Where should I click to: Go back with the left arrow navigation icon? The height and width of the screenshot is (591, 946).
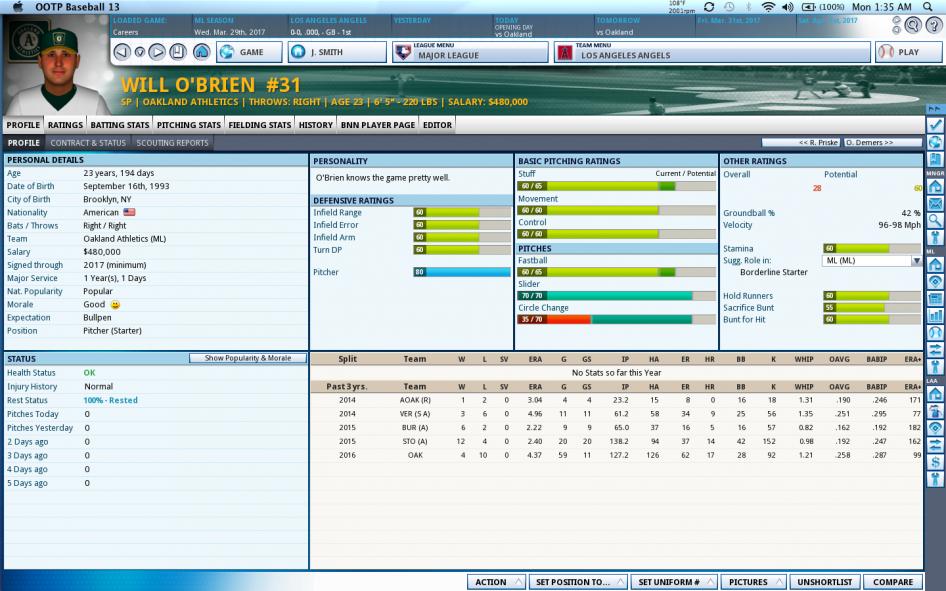[x=122, y=52]
